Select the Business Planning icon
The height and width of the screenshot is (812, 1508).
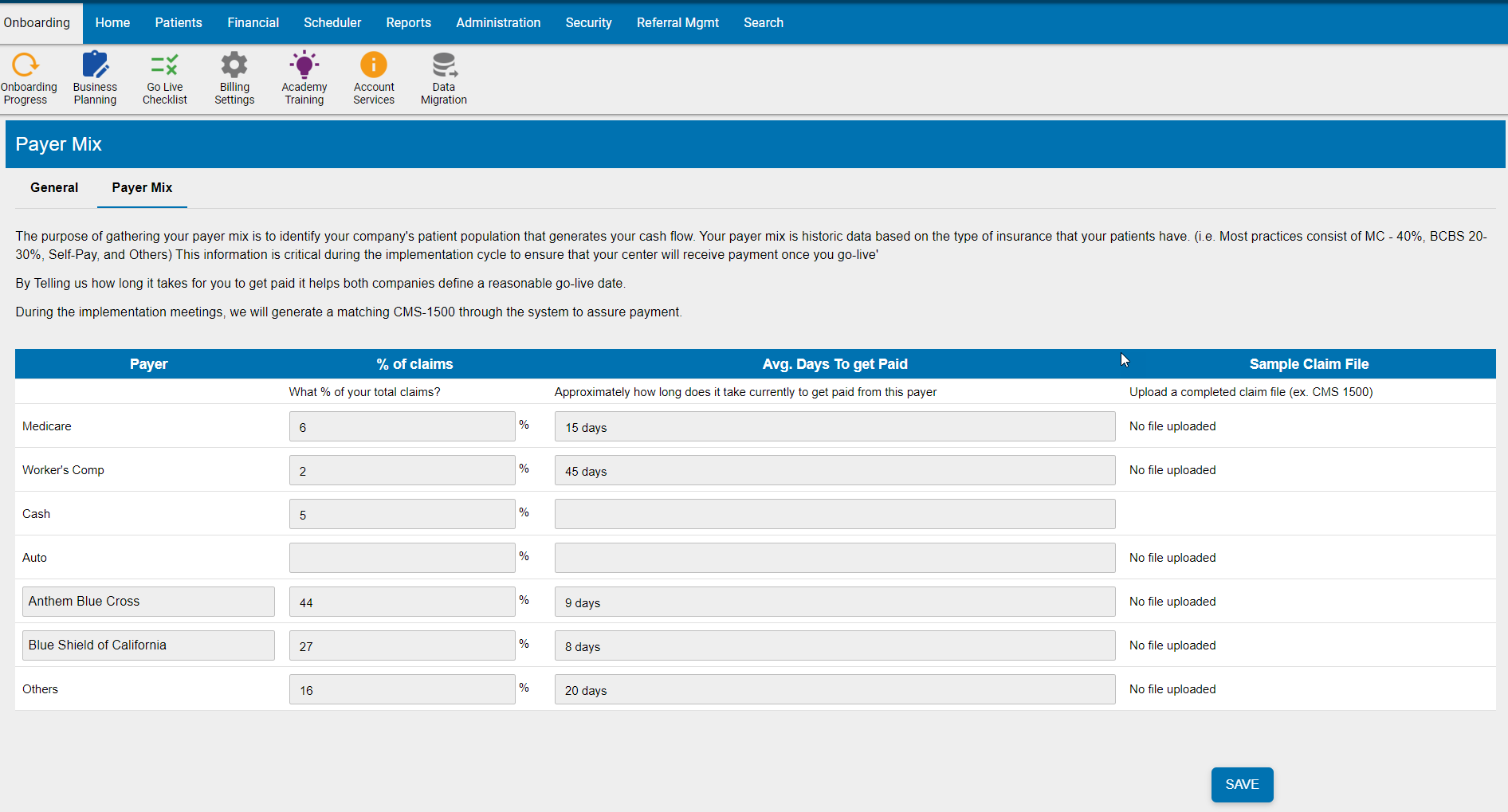(95, 77)
